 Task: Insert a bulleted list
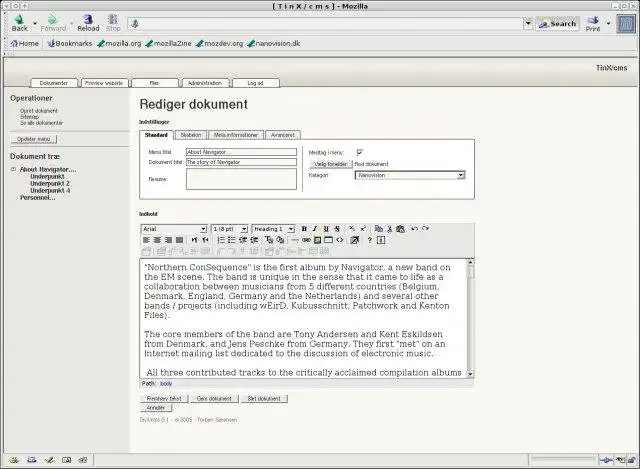pos(231,240)
